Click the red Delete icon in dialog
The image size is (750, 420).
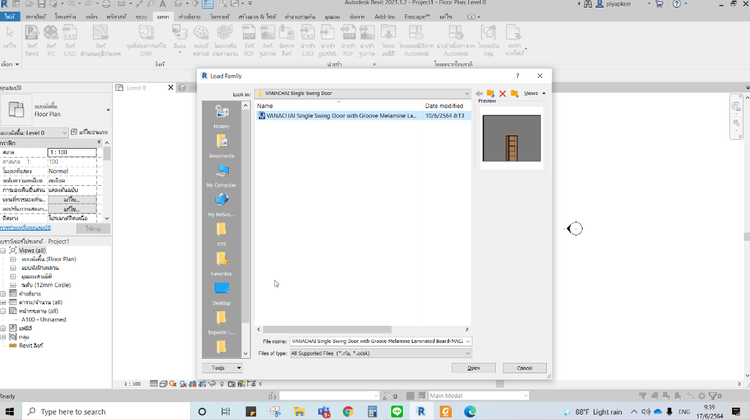click(502, 93)
